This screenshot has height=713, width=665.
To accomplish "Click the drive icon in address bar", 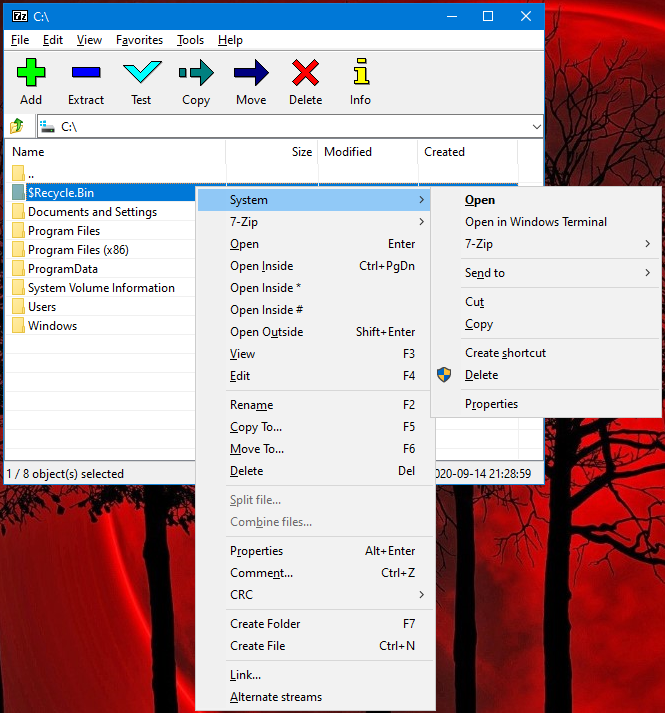I will pyautogui.click(x=47, y=126).
